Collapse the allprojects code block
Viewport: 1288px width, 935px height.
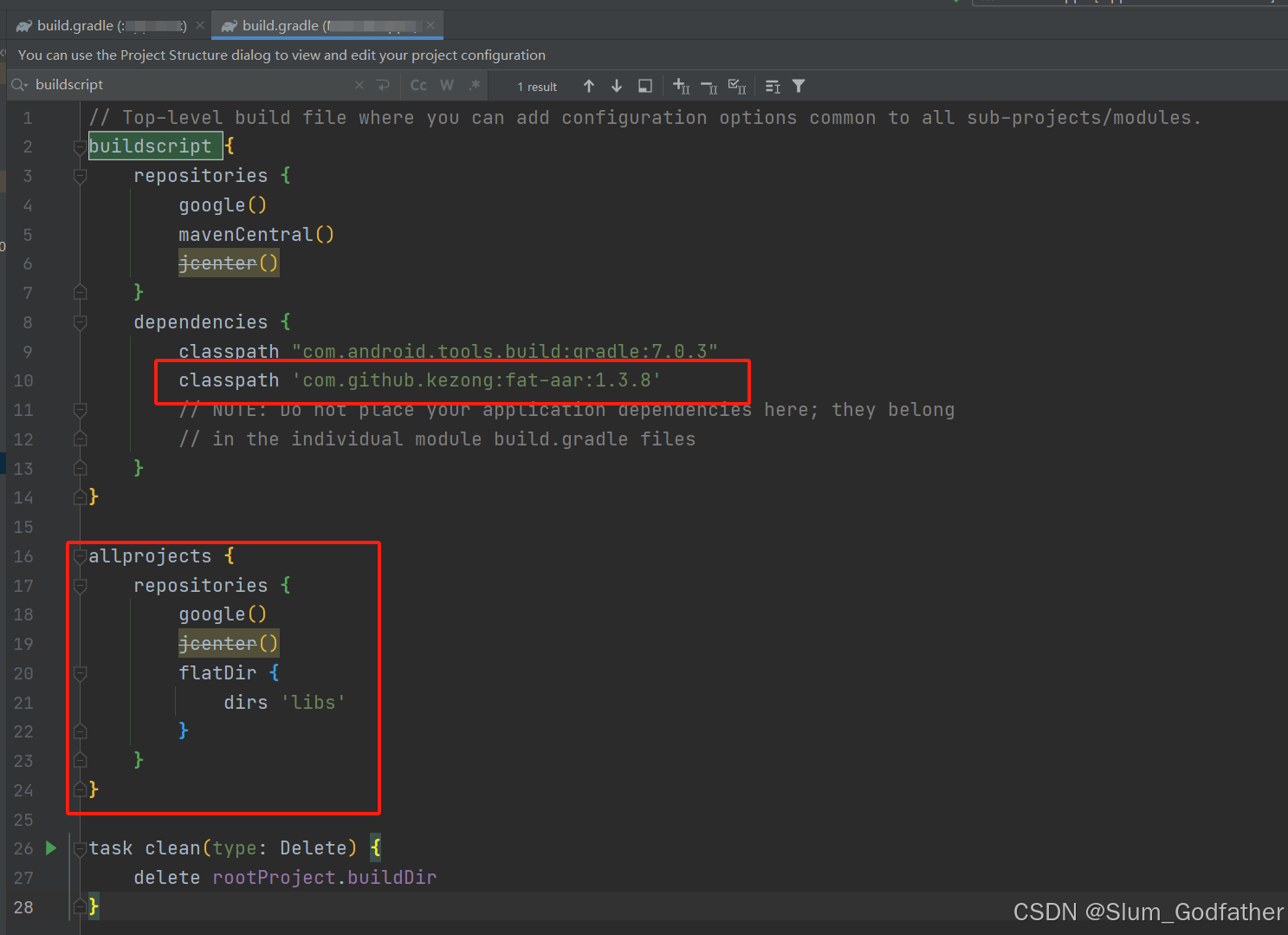click(80, 556)
